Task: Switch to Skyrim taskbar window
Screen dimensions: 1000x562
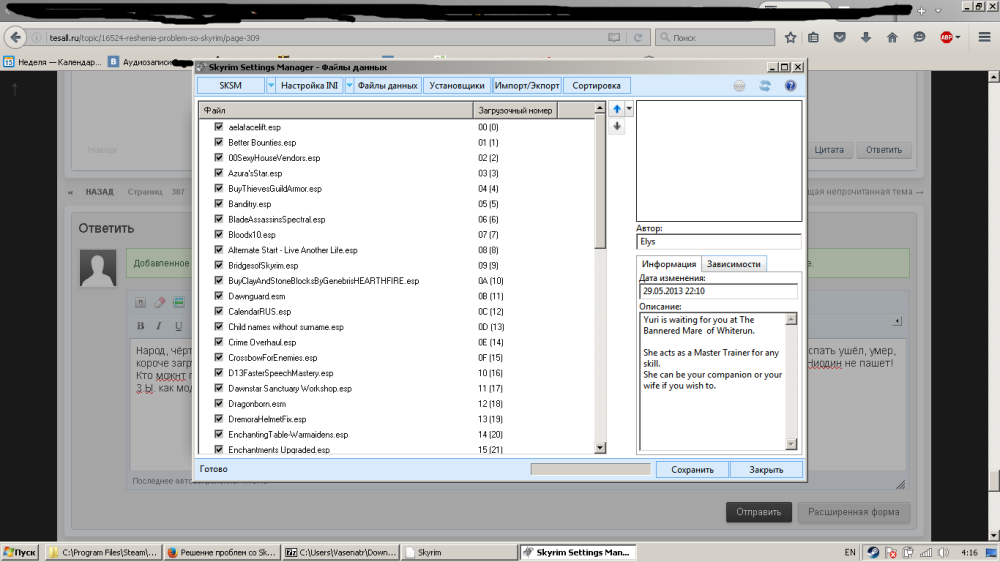Action: [459, 552]
